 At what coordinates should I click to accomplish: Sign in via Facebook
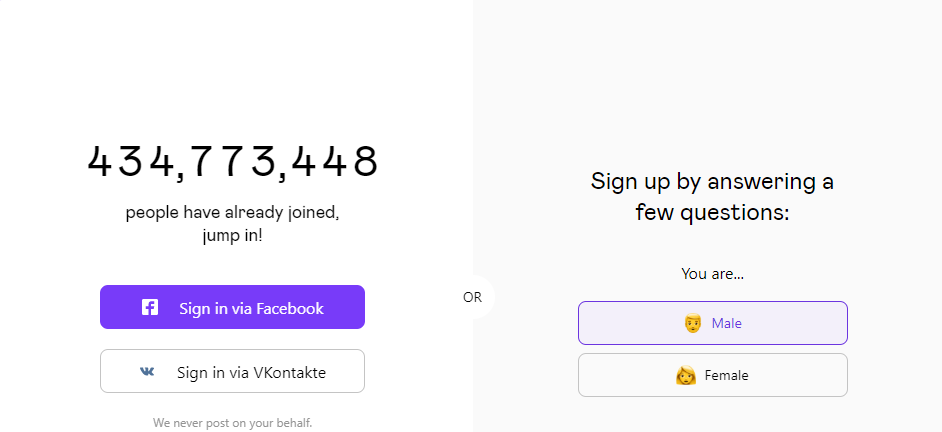click(x=232, y=307)
